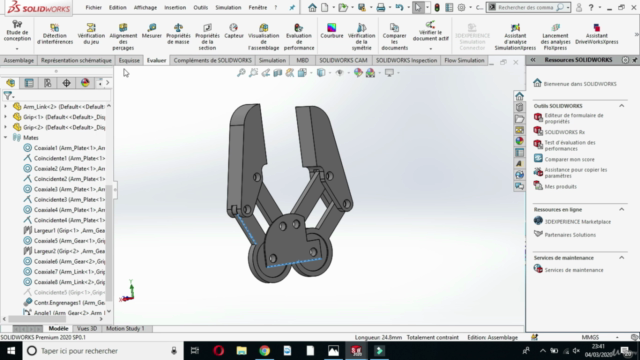Open Assistant d'analyse SimulationXpress
The width and height of the screenshot is (640, 360).
coord(515,36)
